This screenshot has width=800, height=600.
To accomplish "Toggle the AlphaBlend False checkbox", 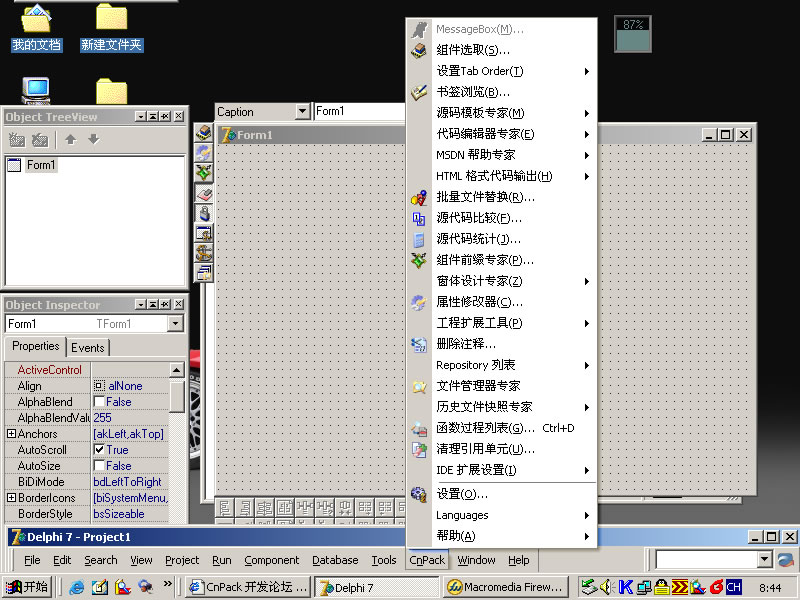I will (x=99, y=402).
